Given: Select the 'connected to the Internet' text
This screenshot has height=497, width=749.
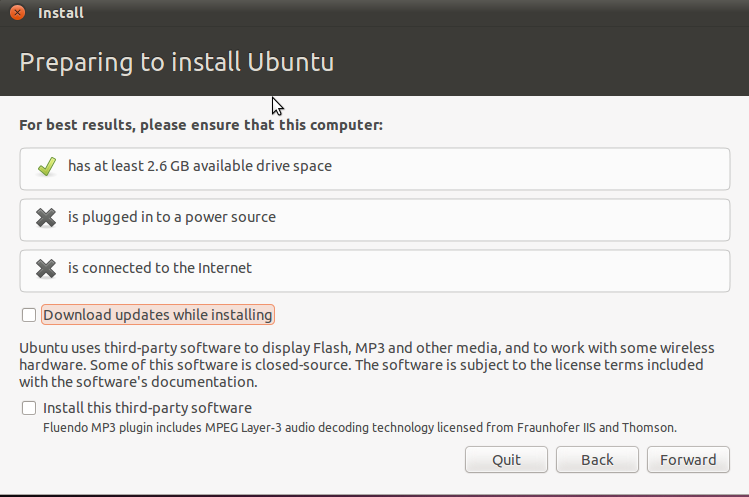Looking at the screenshot, I should (x=167, y=268).
